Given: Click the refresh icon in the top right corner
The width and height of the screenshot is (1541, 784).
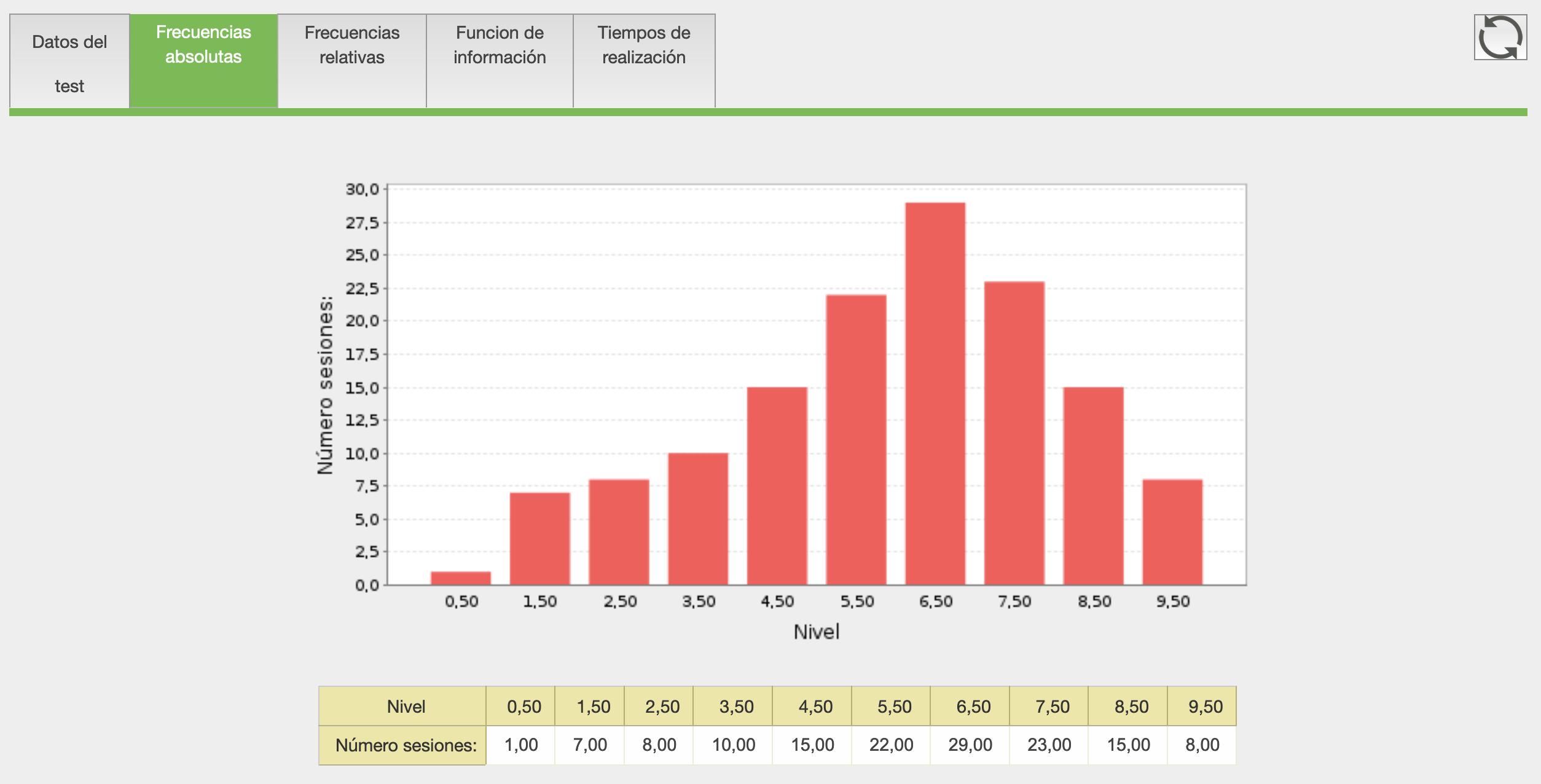Looking at the screenshot, I should [x=1500, y=37].
